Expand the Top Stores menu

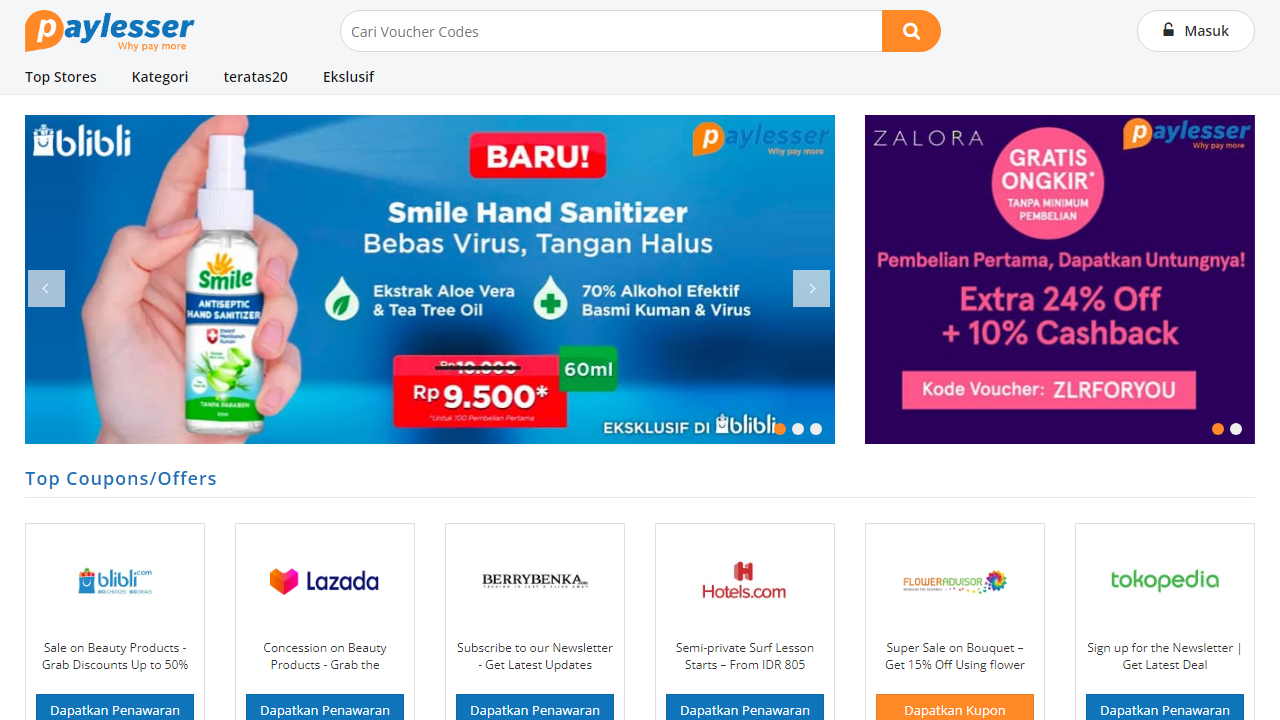tap(61, 77)
